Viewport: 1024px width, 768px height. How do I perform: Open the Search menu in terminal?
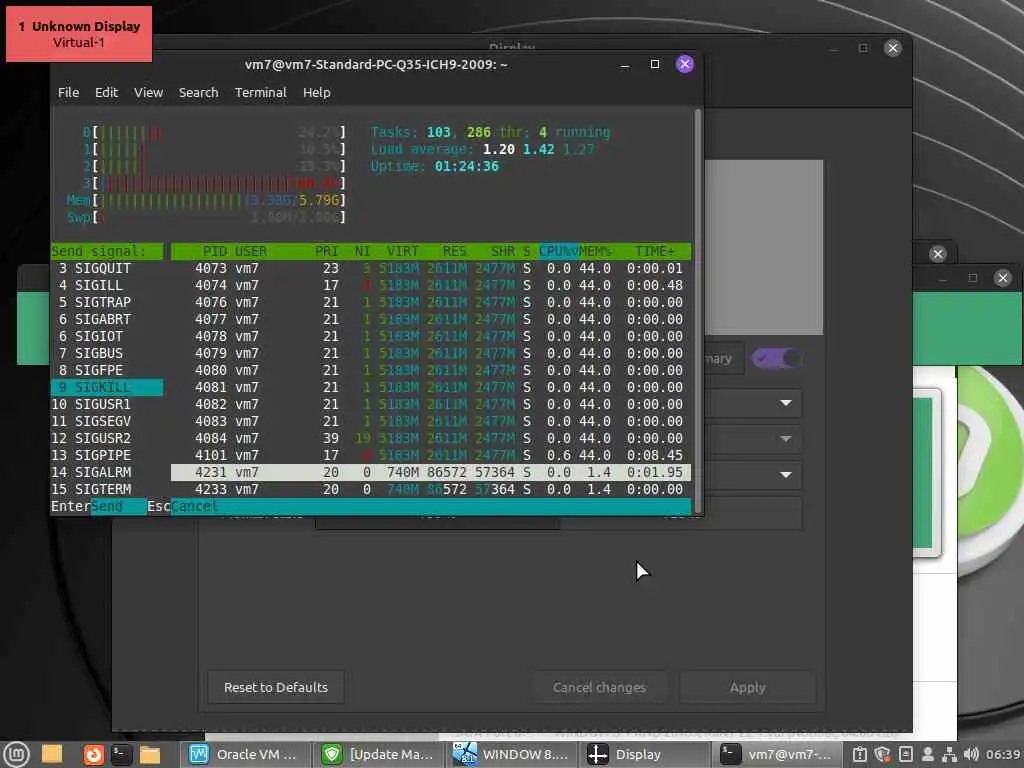(199, 93)
